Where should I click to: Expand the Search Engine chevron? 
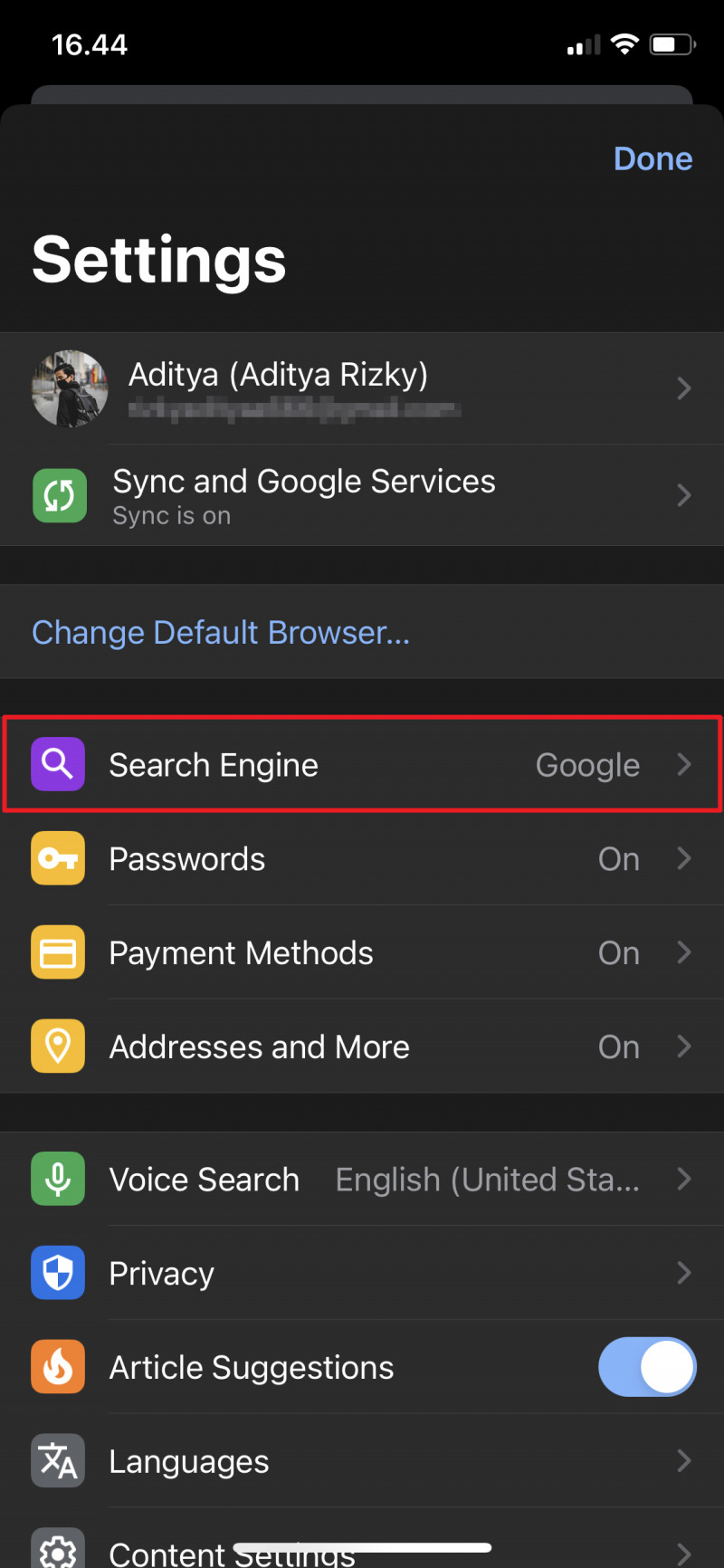click(684, 764)
